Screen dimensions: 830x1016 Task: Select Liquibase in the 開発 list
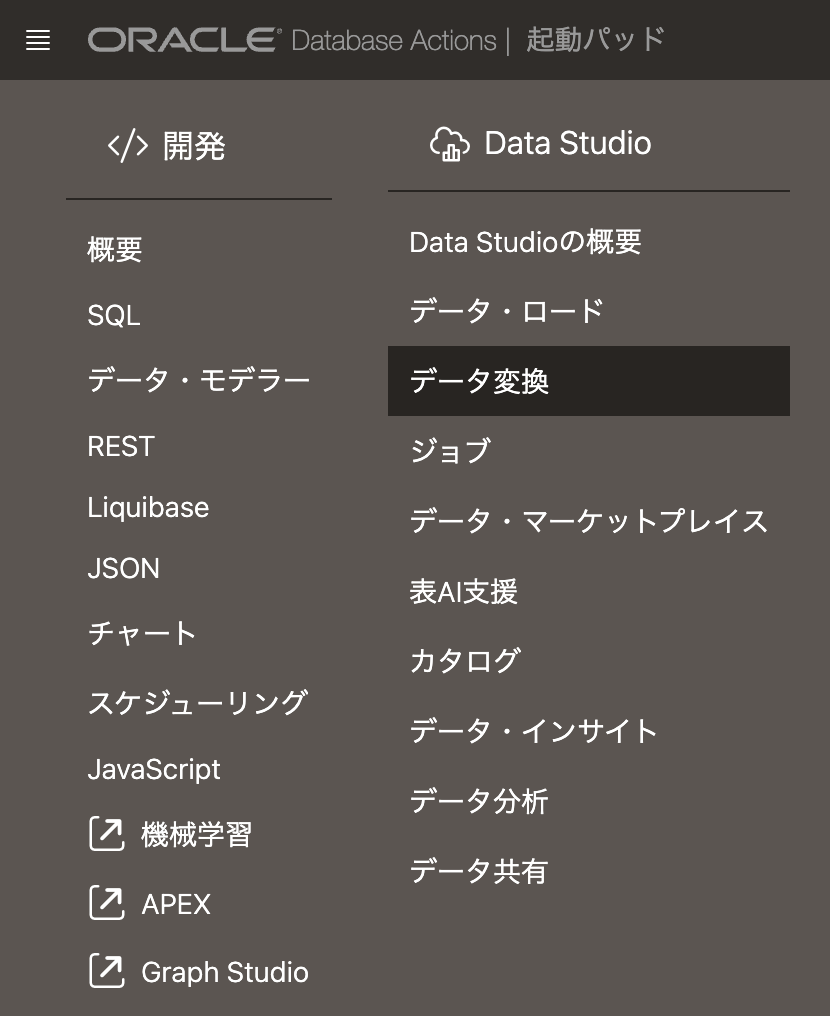[148, 507]
